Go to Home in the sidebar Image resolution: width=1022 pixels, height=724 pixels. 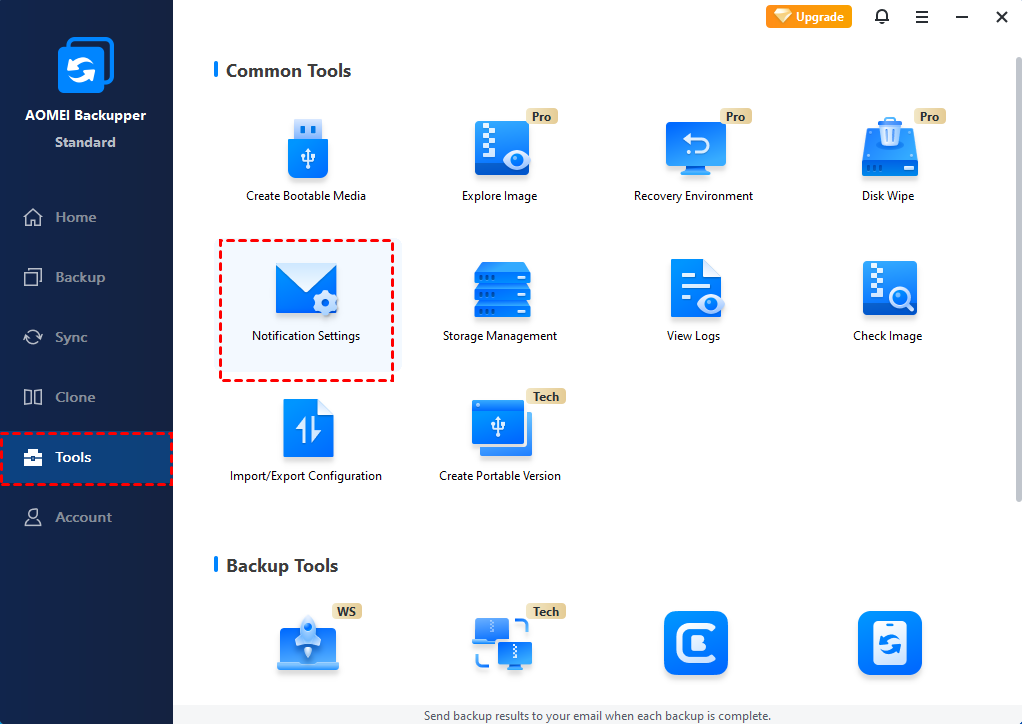[x=86, y=217]
